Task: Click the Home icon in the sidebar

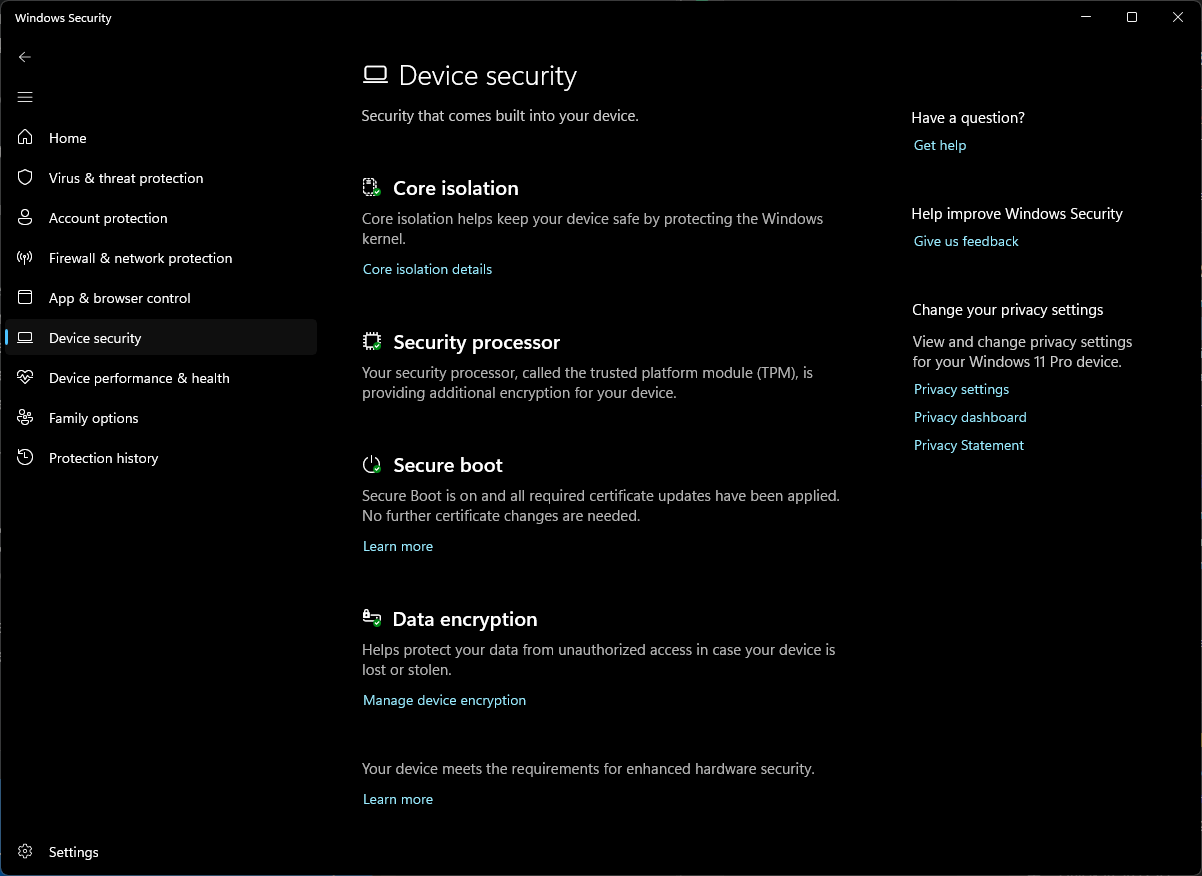Action: point(25,137)
